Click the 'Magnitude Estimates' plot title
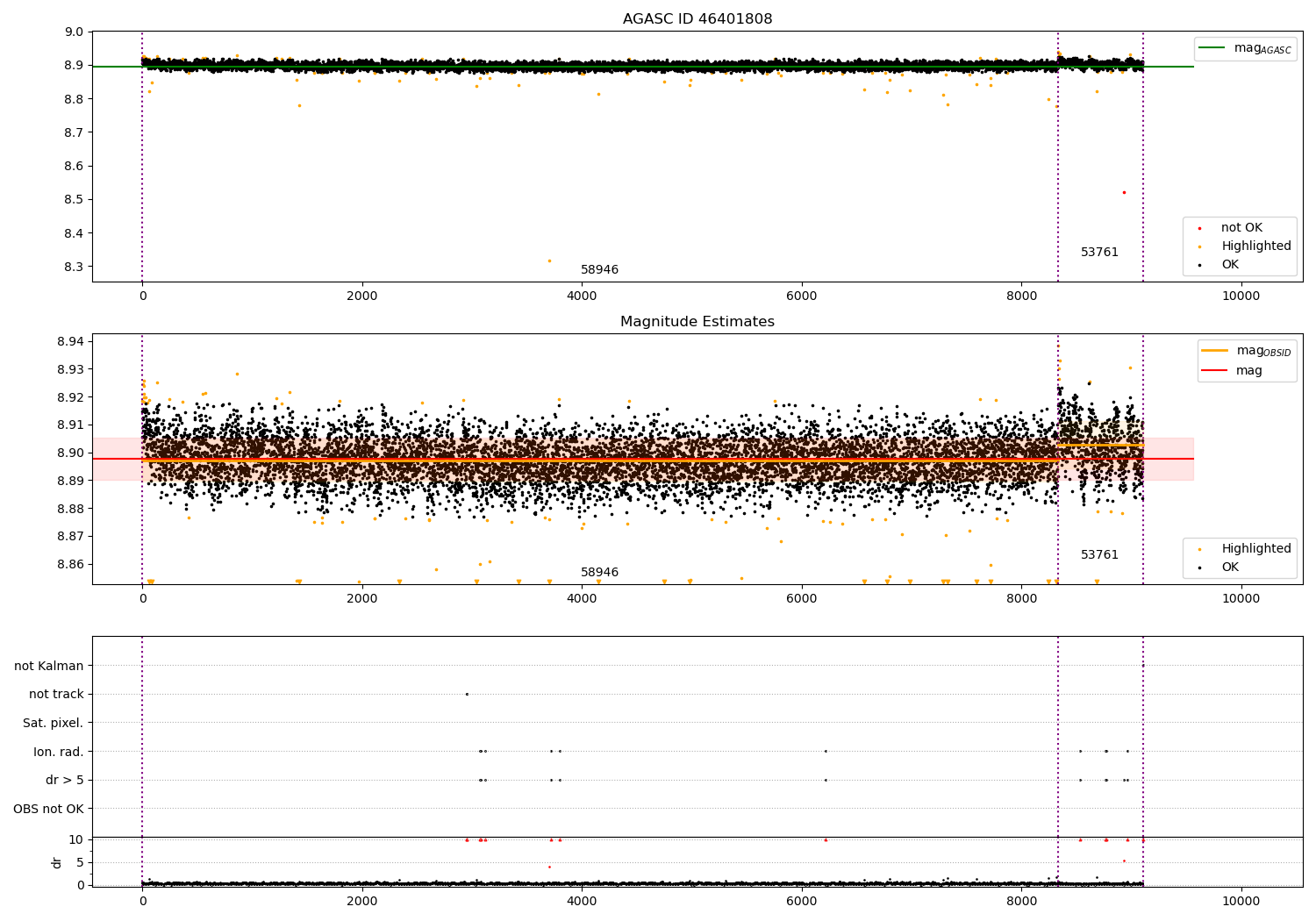 pyautogui.click(x=697, y=322)
